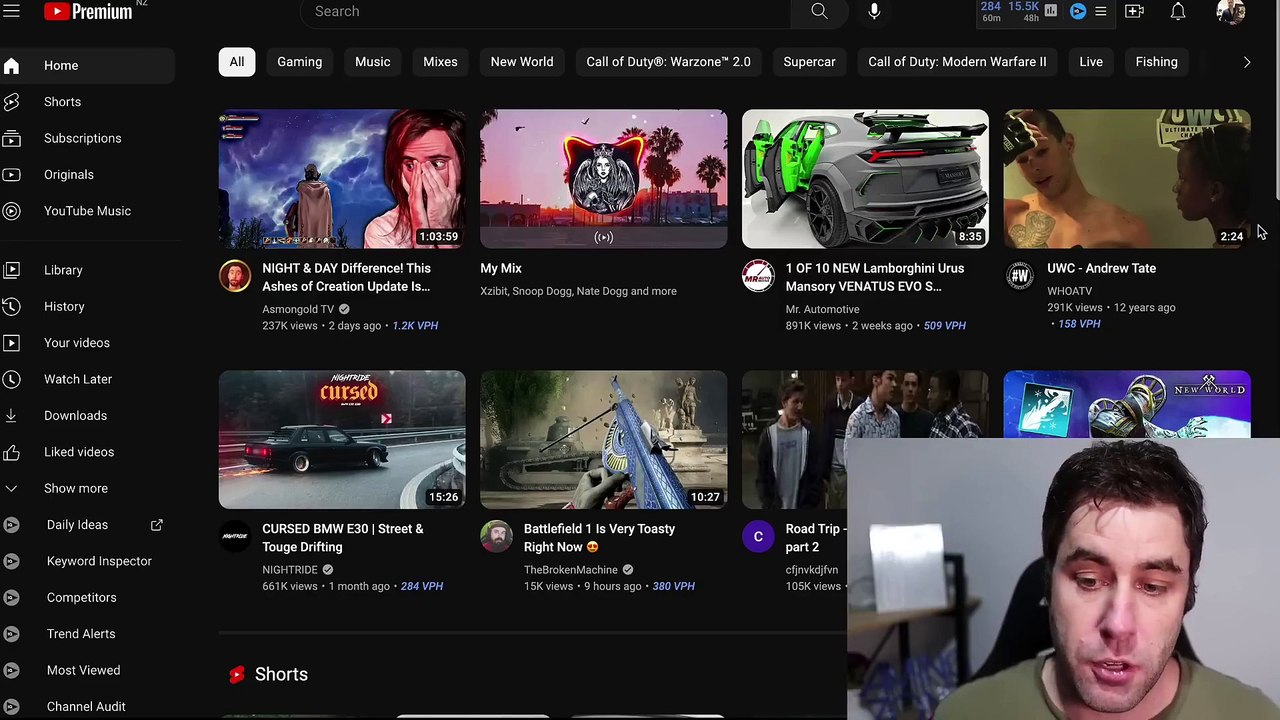Open the hamburger guide menu
The image size is (1280, 720).
11,11
